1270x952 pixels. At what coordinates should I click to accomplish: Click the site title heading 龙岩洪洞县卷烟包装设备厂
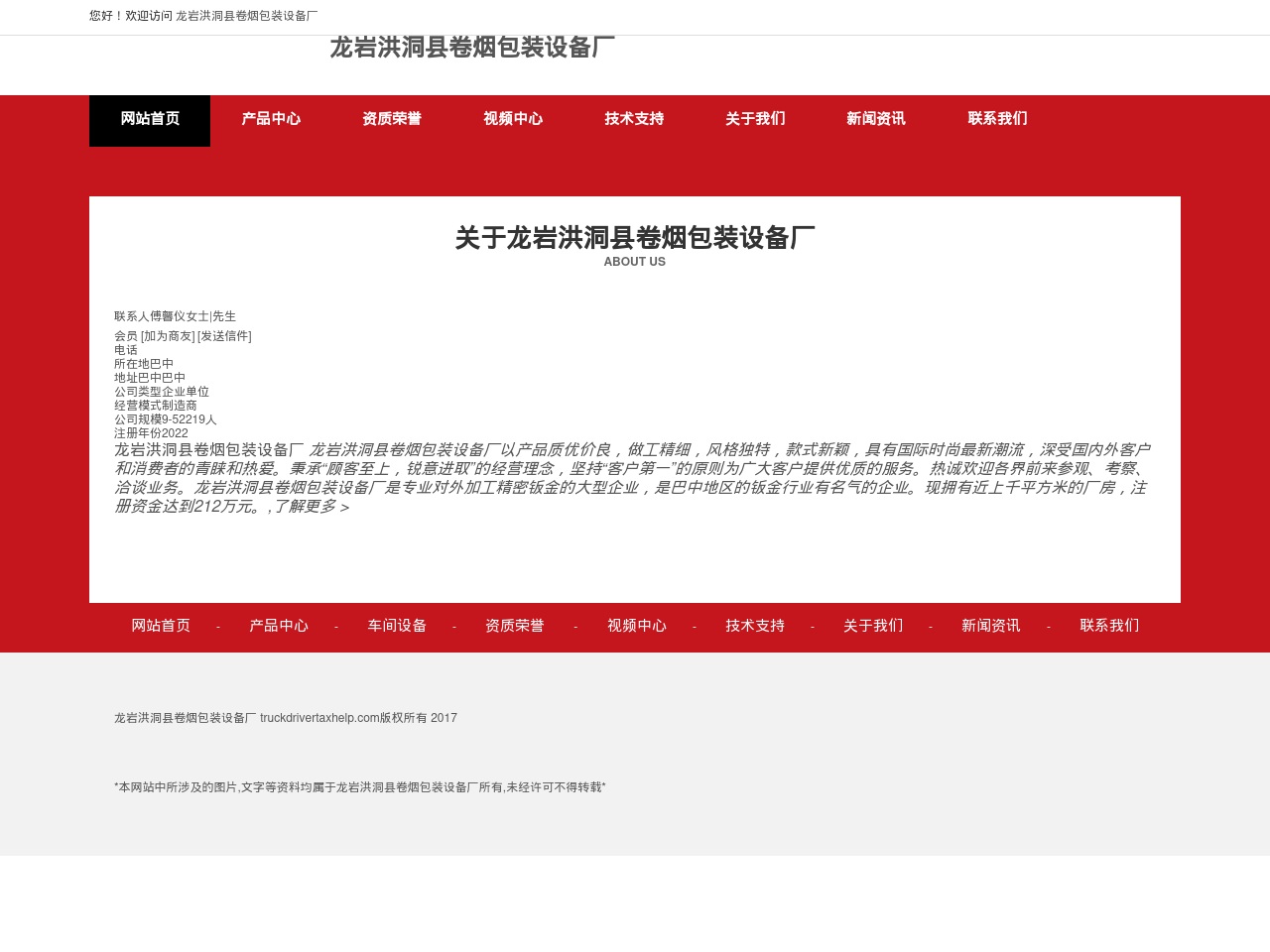(472, 48)
